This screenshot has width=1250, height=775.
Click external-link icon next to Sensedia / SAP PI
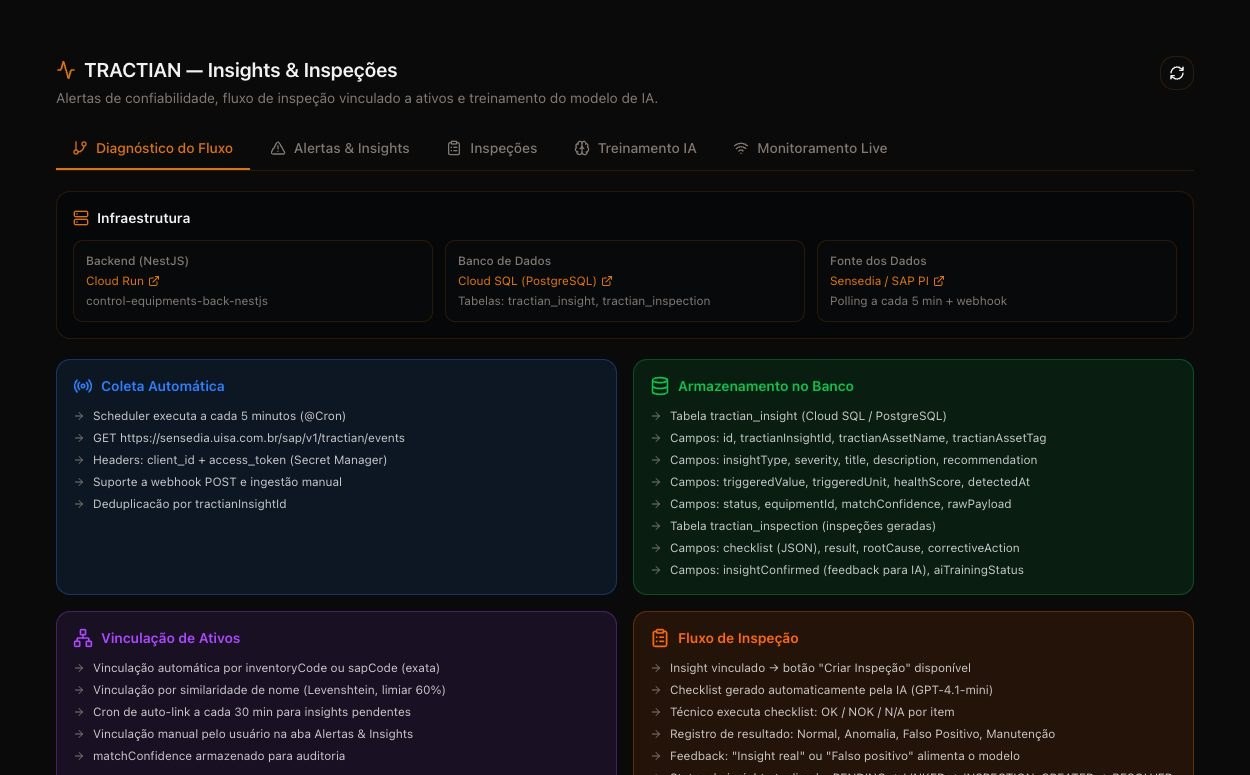[x=939, y=281]
